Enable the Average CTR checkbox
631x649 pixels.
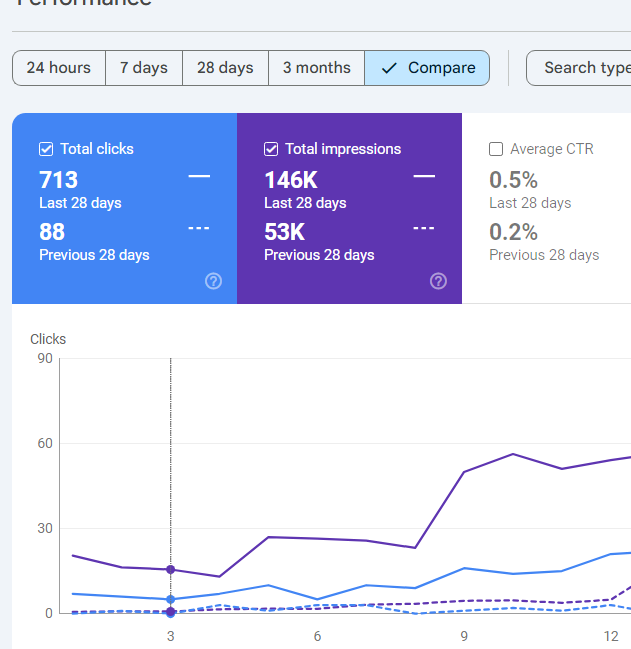pos(496,149)
